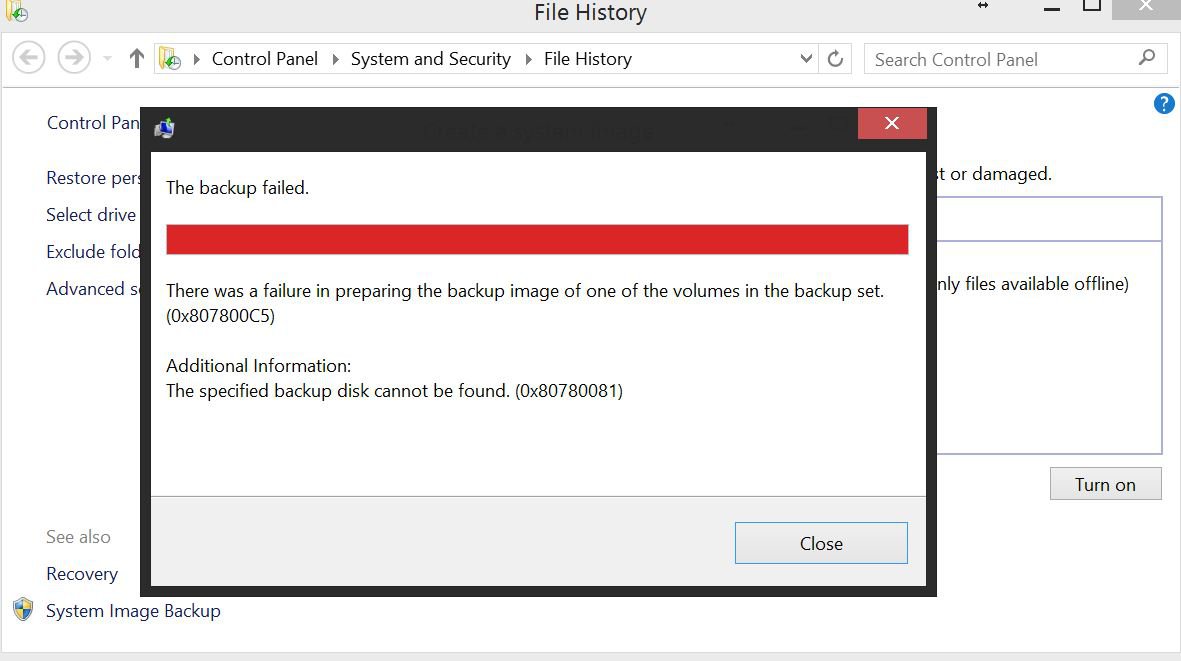Screen dimensions: 1181x661
Task: Maximize the File History window
Action: 1092,6
